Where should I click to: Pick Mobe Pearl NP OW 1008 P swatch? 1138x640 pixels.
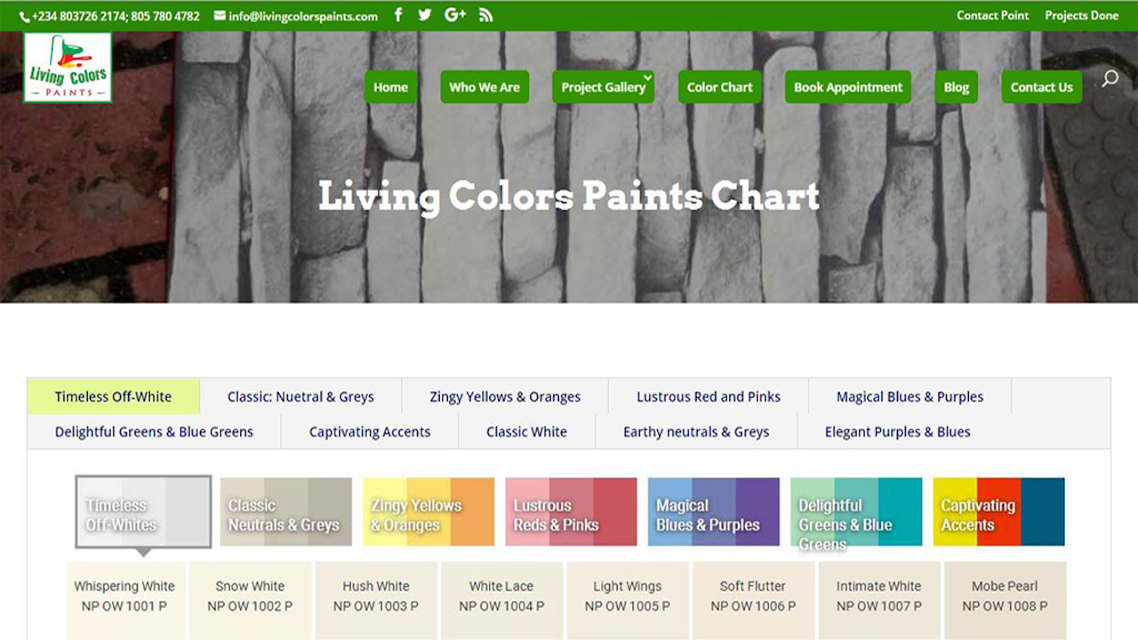click(1005, 600)
